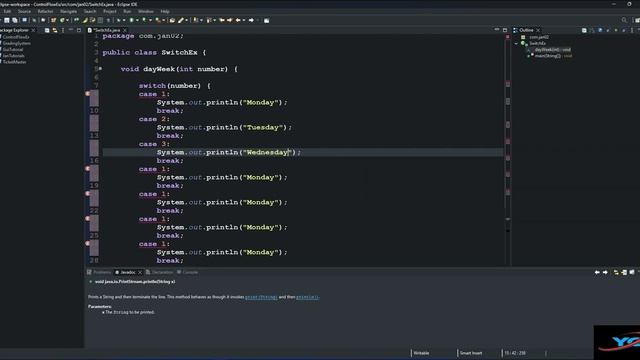This screenshot has height=360, width=640.
Task: Open the Source menu
Action: [24, 11]
